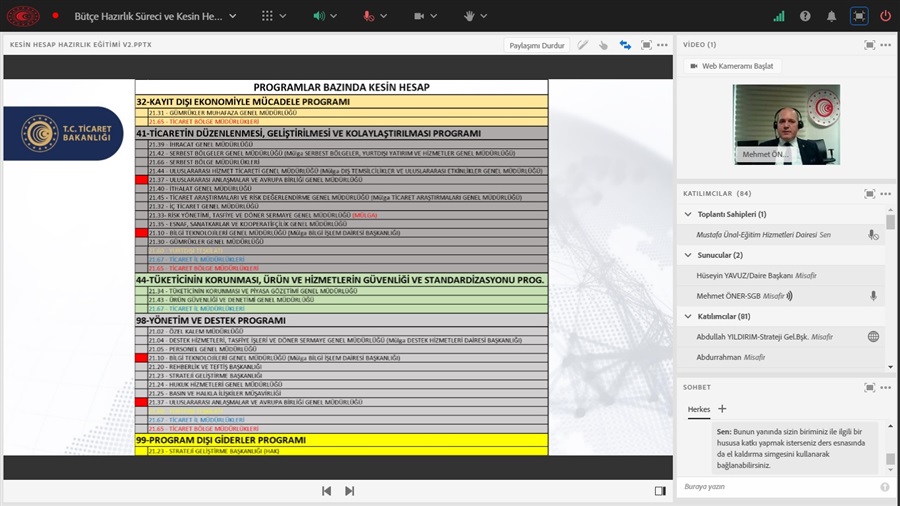The image size is (900, 506).
Task: Click the KESİN HESAP HAZIRLIK EĞİTİMİ V2.PPTX title
Action: point(81,45)
